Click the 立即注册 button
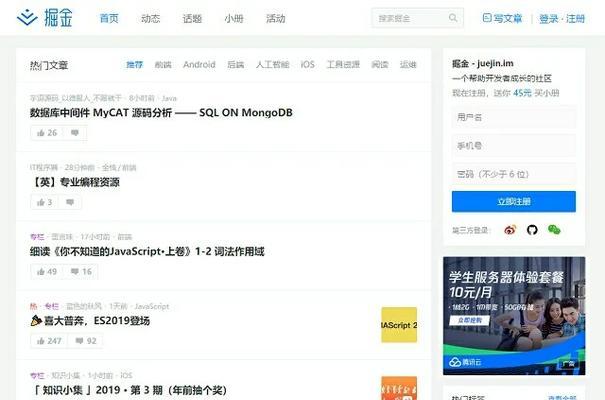This screenshot has height=400, width=605. pyautogui.click(x=514, y=201)
